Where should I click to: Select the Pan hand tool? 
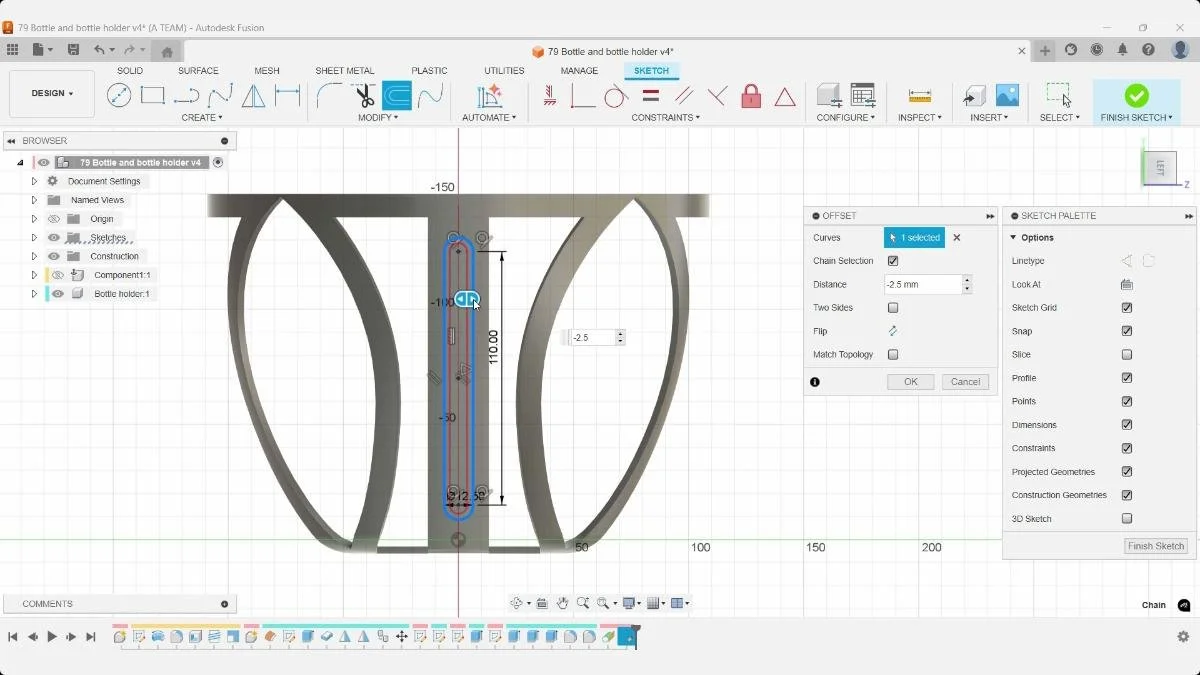[x=563, y=603]
